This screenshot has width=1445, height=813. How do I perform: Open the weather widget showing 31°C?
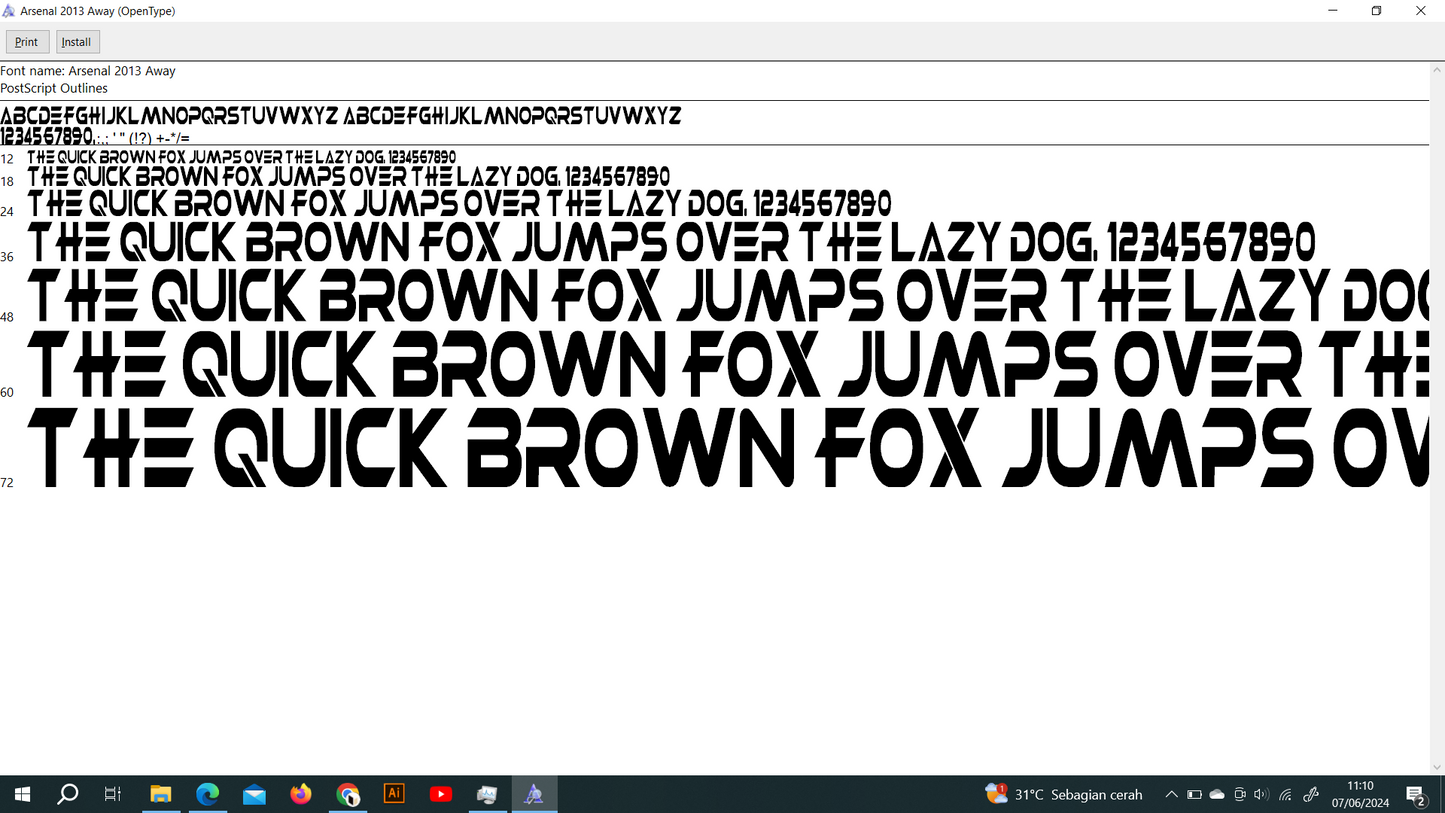point(1064,795)
